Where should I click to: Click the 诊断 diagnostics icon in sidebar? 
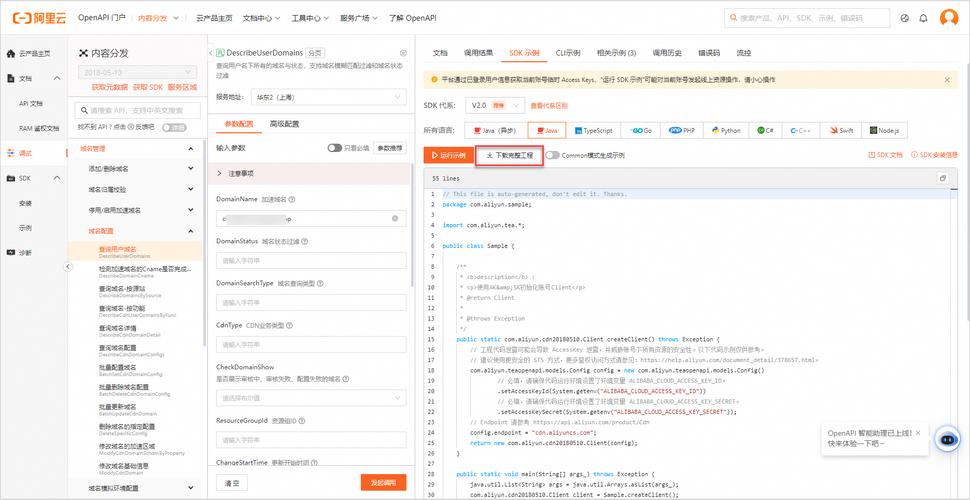click(11, 252)
